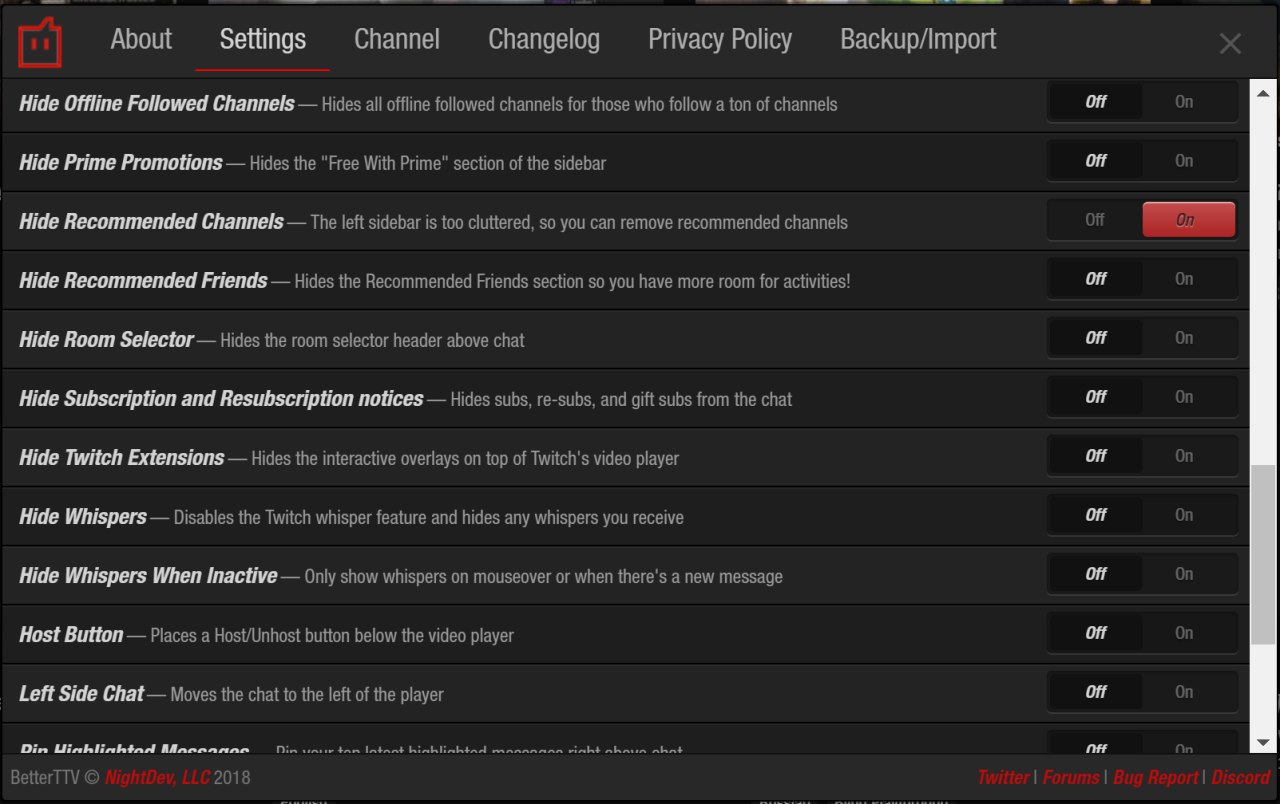
Task: Click the 'Hide Recommended Friends' label
Action: tap(143, 280)
